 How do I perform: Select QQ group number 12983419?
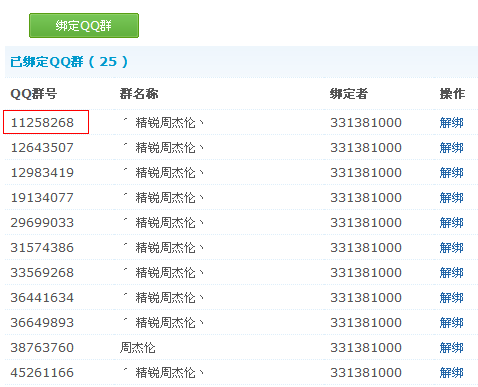point(42,173)
